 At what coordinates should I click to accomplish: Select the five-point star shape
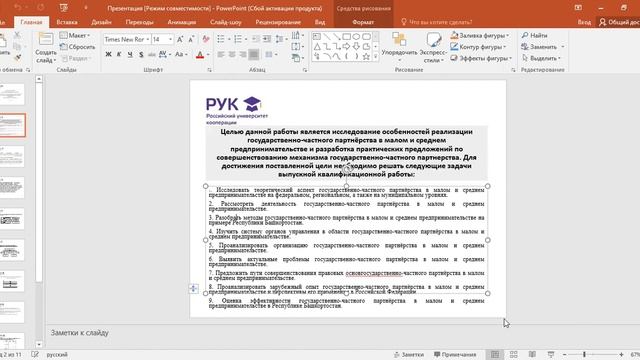pyautogui.click(x=366, y=57)
